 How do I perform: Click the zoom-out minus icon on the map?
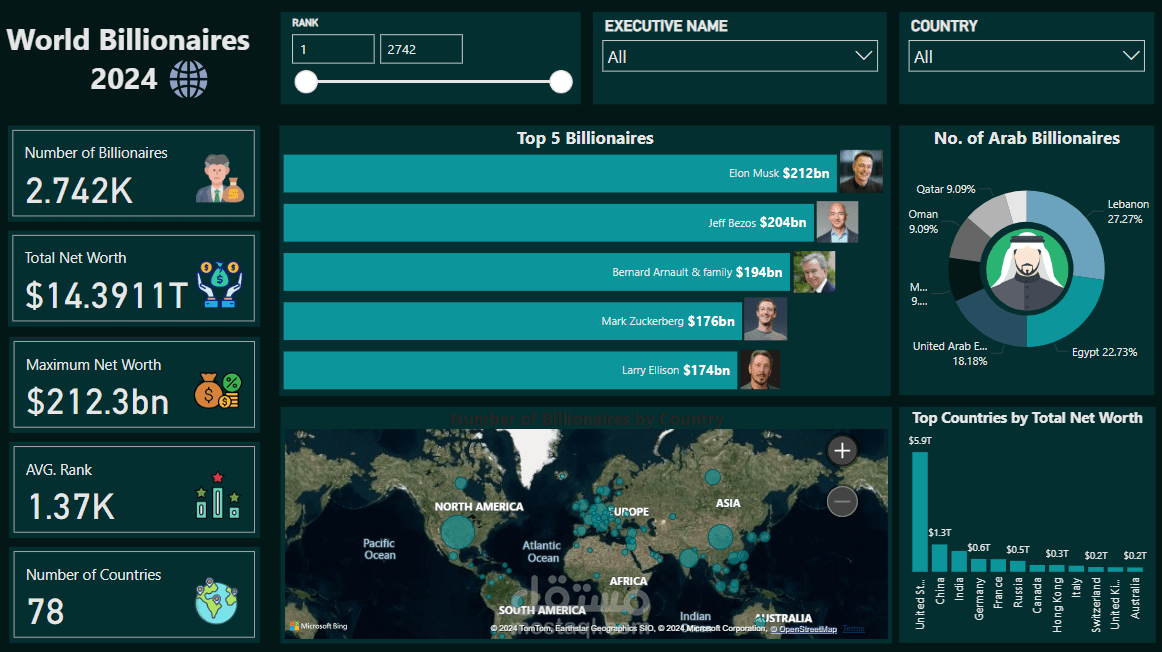[x=841, y=501]
